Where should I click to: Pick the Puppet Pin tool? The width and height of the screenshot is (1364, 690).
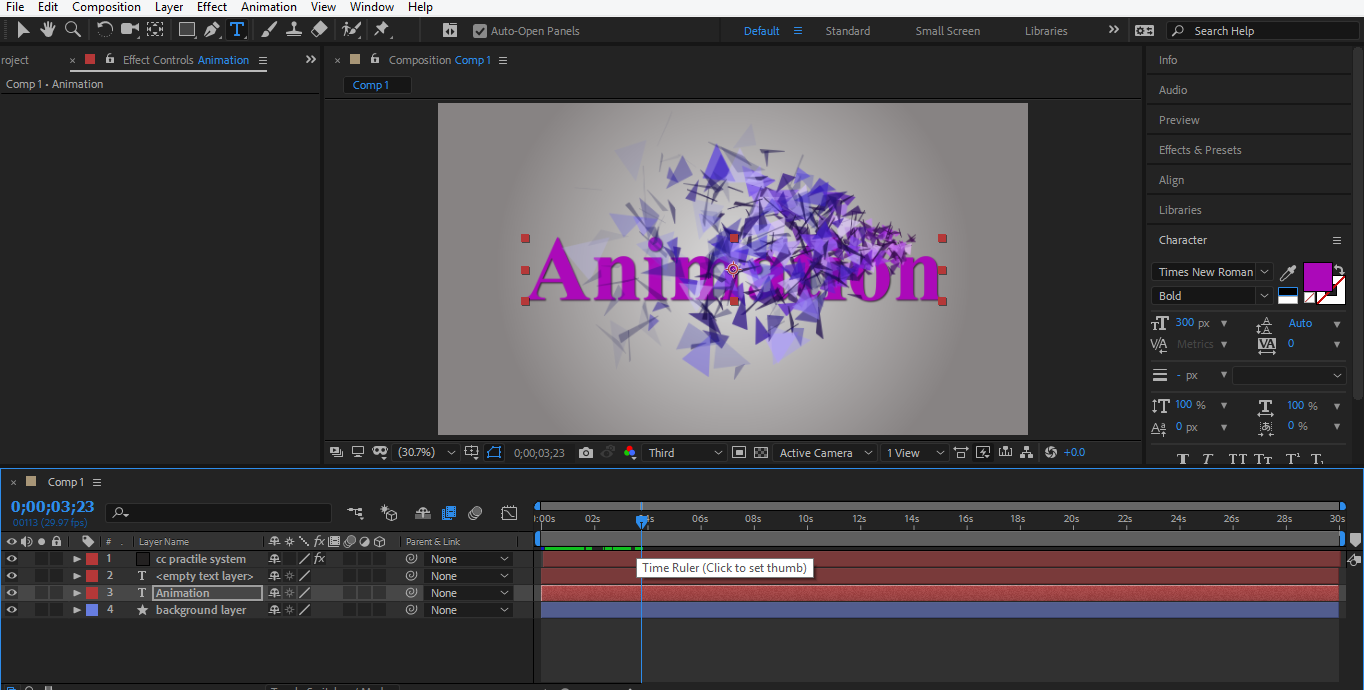click(381, 30)
